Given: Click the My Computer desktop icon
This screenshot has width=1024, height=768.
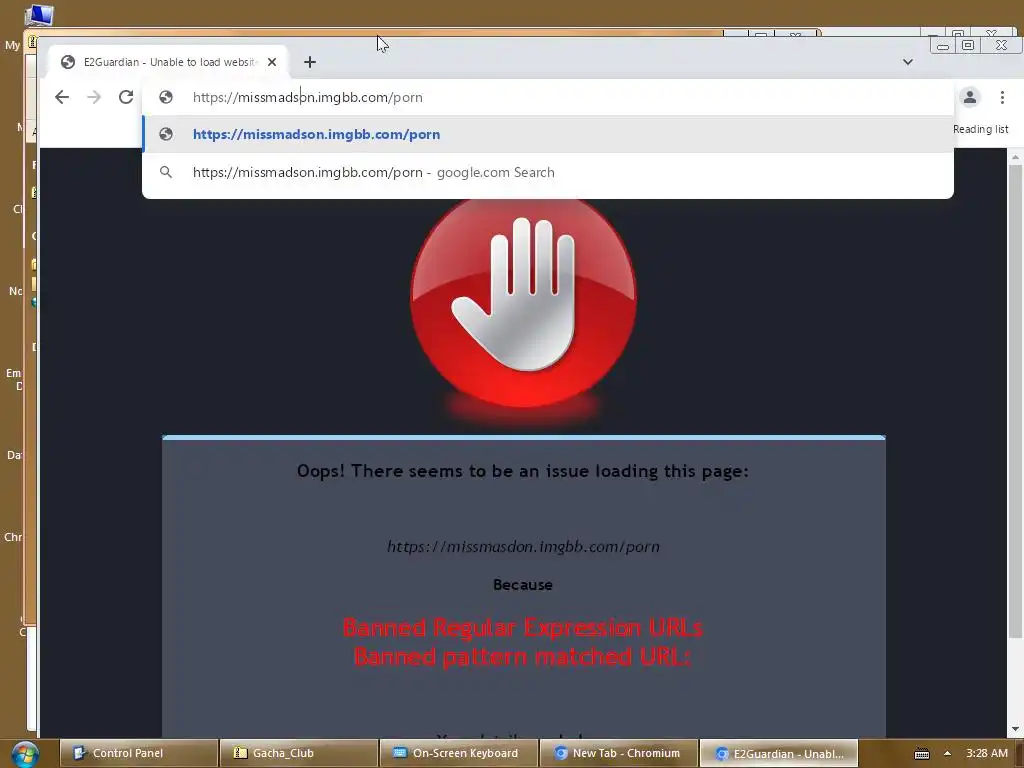Looking at the screenshot, I should pyautogui.click(x=39, y=14).
